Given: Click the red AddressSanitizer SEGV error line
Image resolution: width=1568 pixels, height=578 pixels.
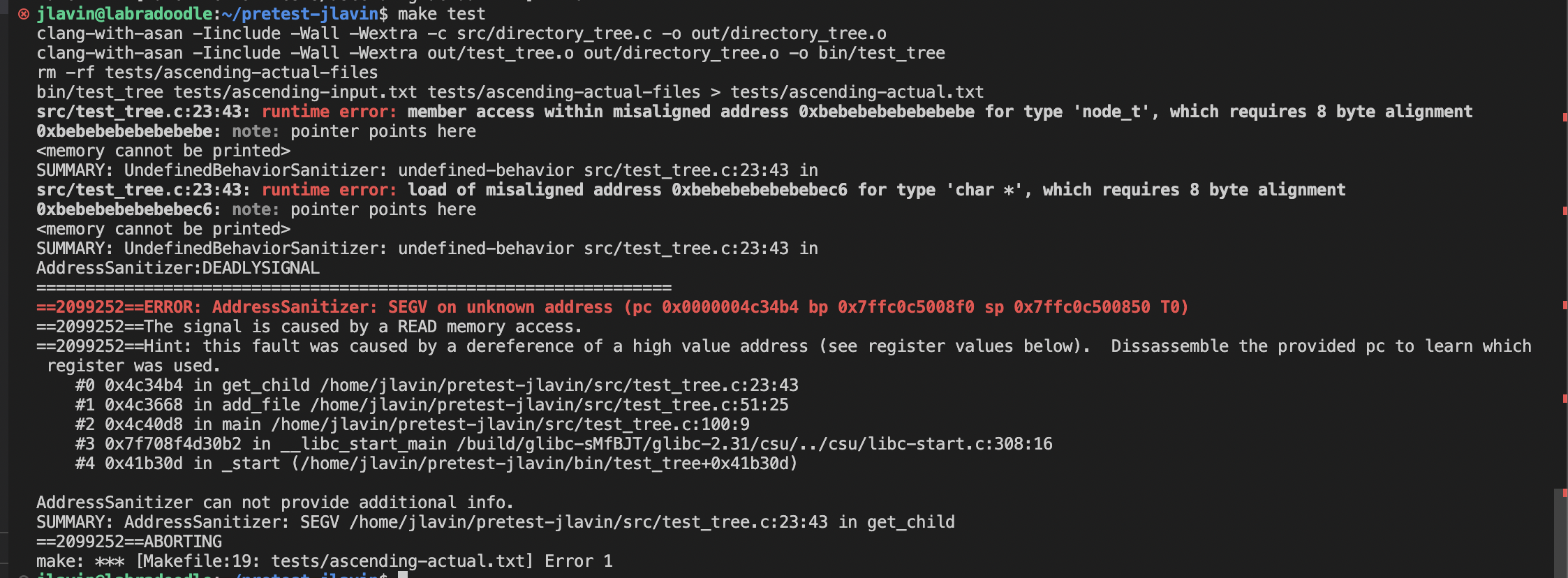Looking at the screenshot, I should click(x=612, y=307).
